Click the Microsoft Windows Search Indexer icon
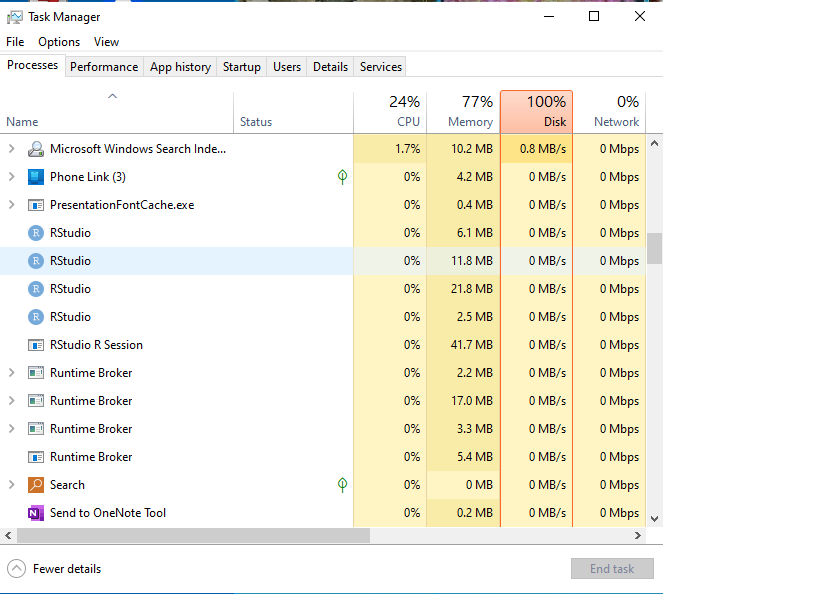This screenshot has width=819, height=594. pos(36,149)
